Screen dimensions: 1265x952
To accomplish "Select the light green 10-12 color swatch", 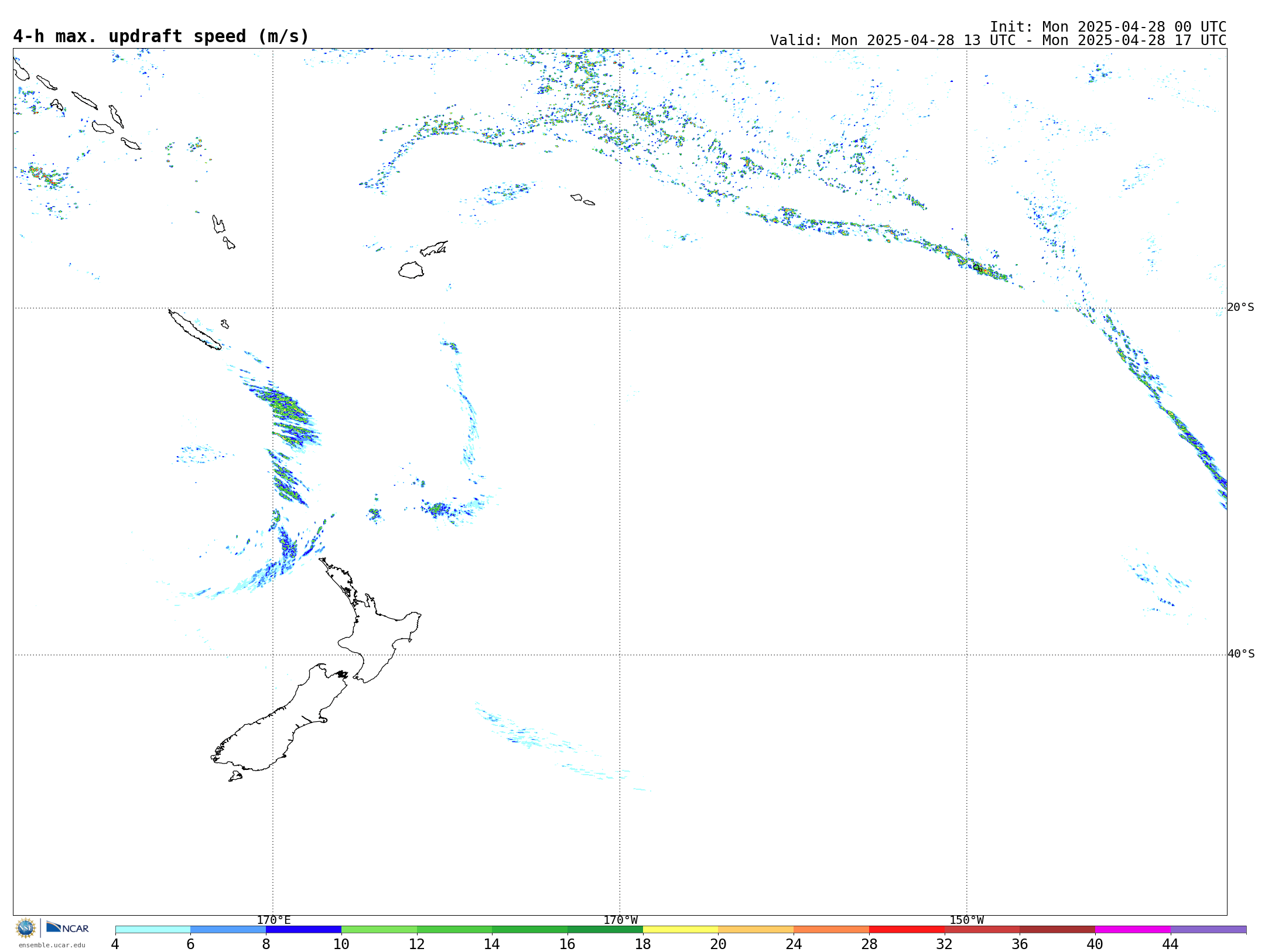I will point(379,929).
